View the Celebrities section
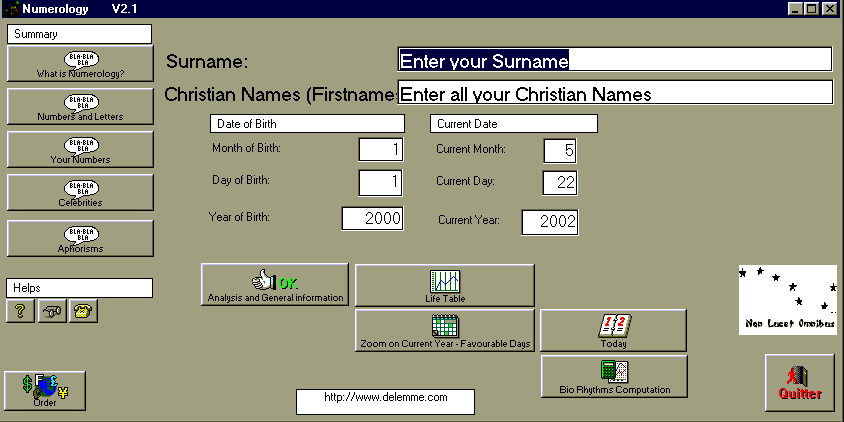 (x=80, y=193)
